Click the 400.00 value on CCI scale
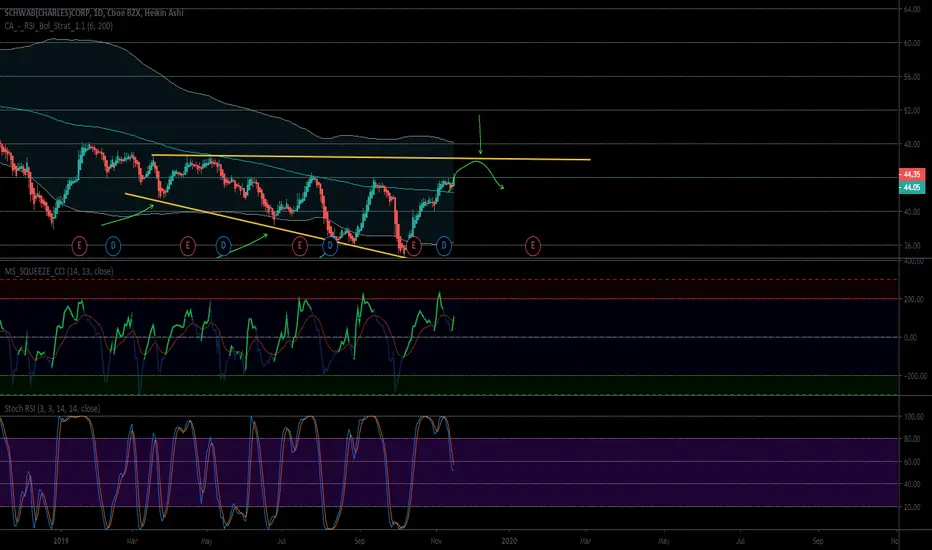The image size is (932, 550). point(914,262)
